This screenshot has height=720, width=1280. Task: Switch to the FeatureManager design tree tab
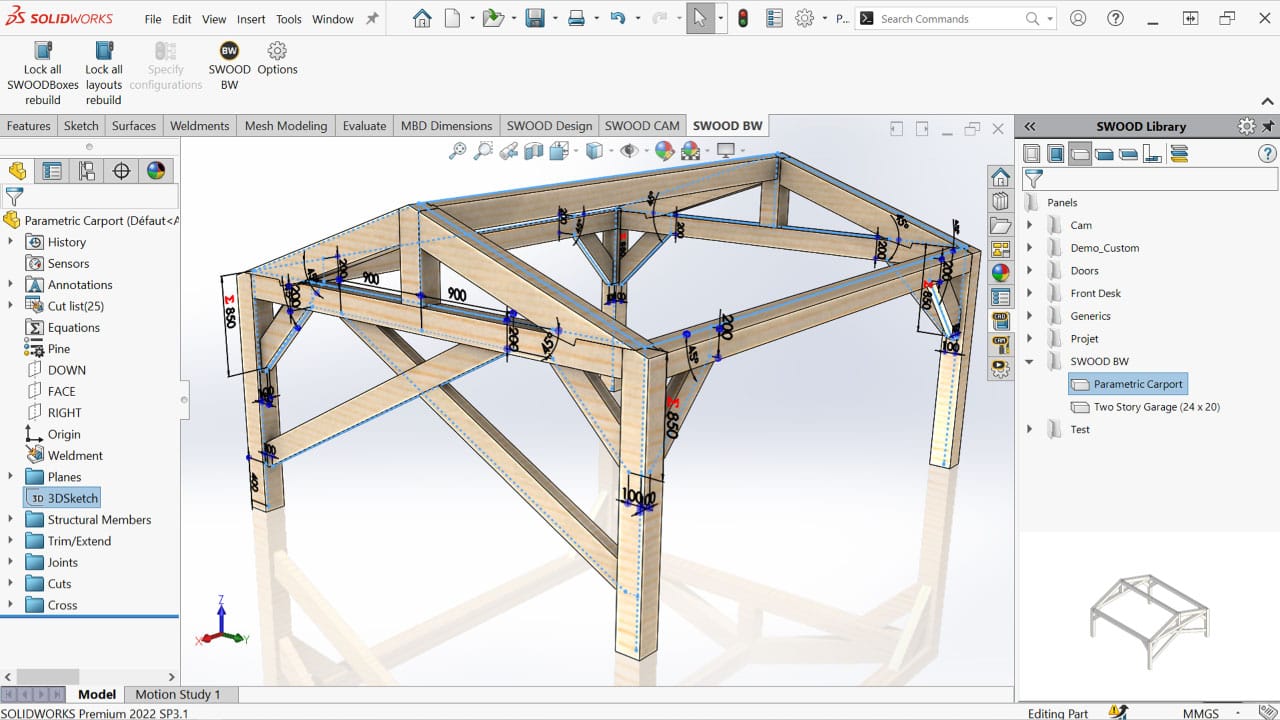coord(17,170)
